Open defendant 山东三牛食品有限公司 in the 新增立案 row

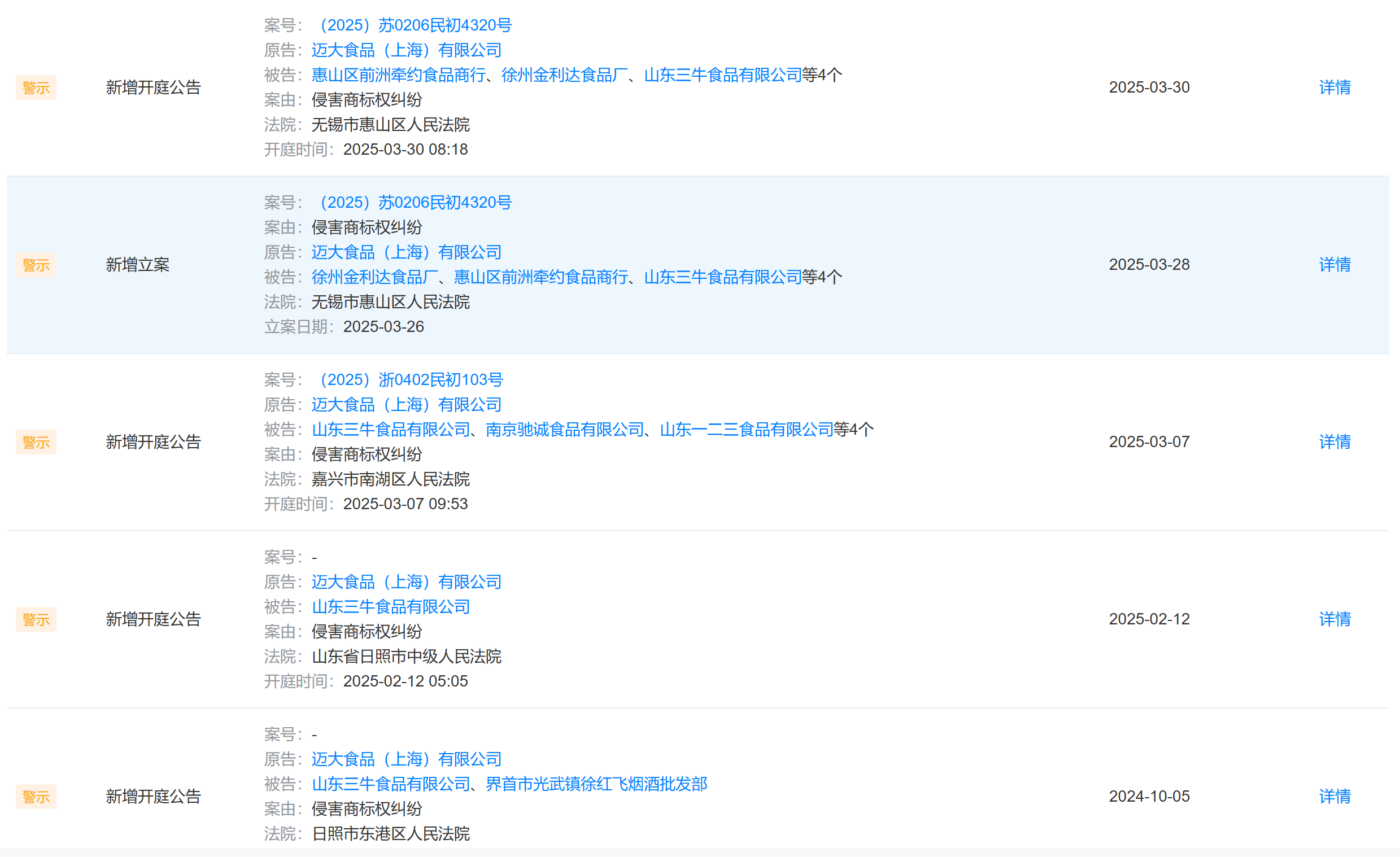[723, 277]
